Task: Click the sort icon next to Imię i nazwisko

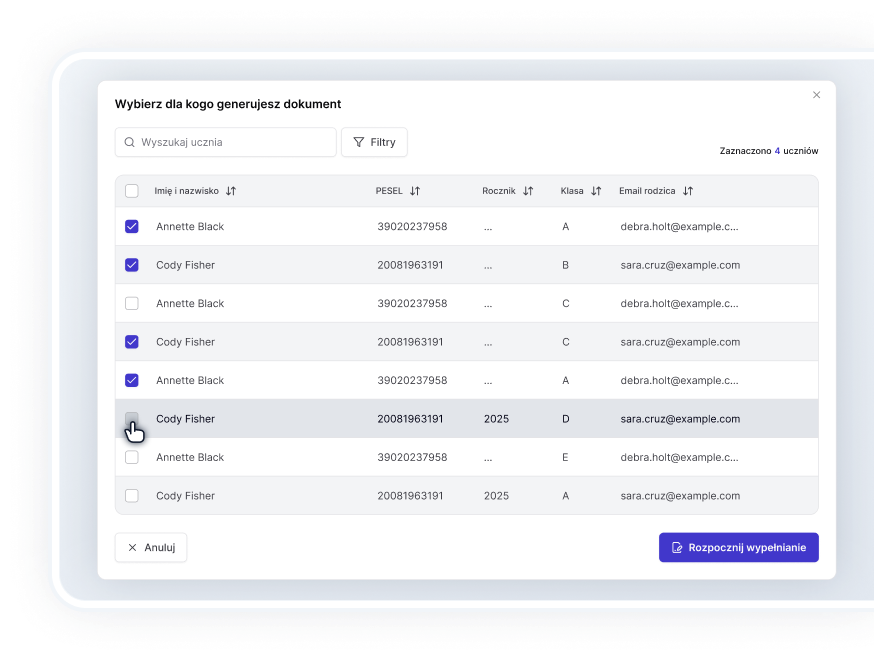Action: (x=231, y=191)
